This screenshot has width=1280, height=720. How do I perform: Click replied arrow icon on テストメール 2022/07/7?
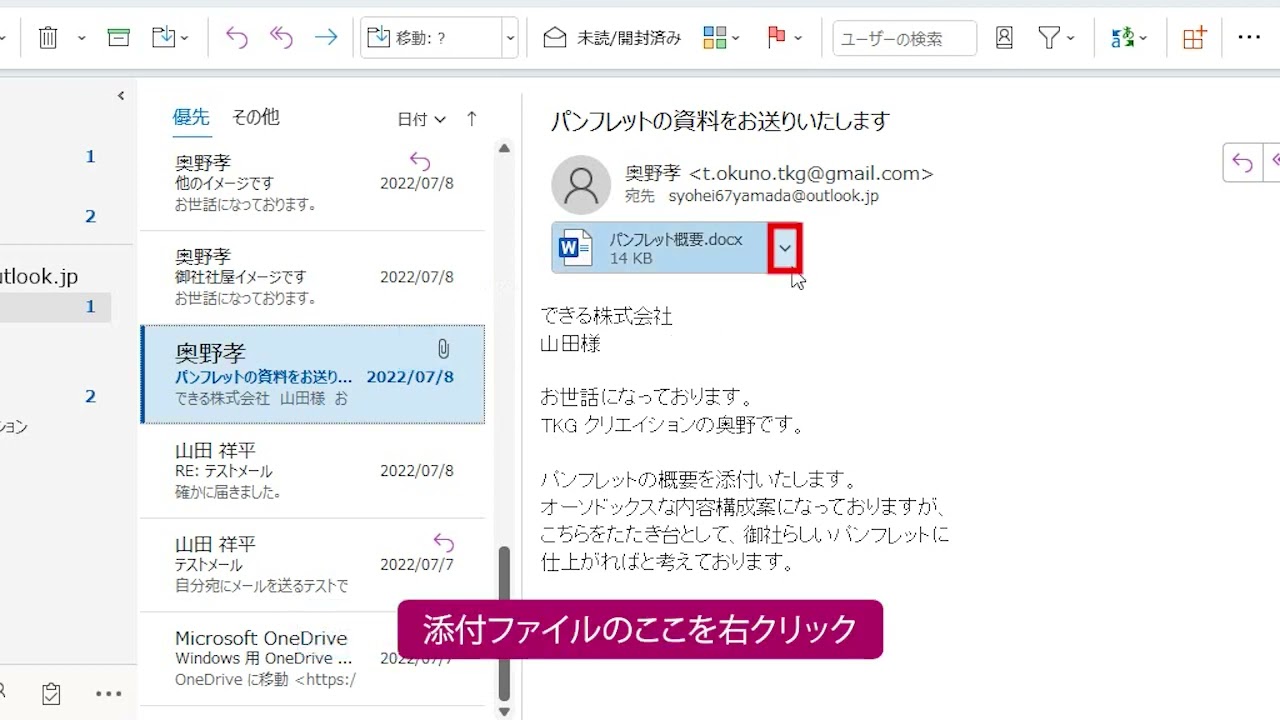coord(443,543)
